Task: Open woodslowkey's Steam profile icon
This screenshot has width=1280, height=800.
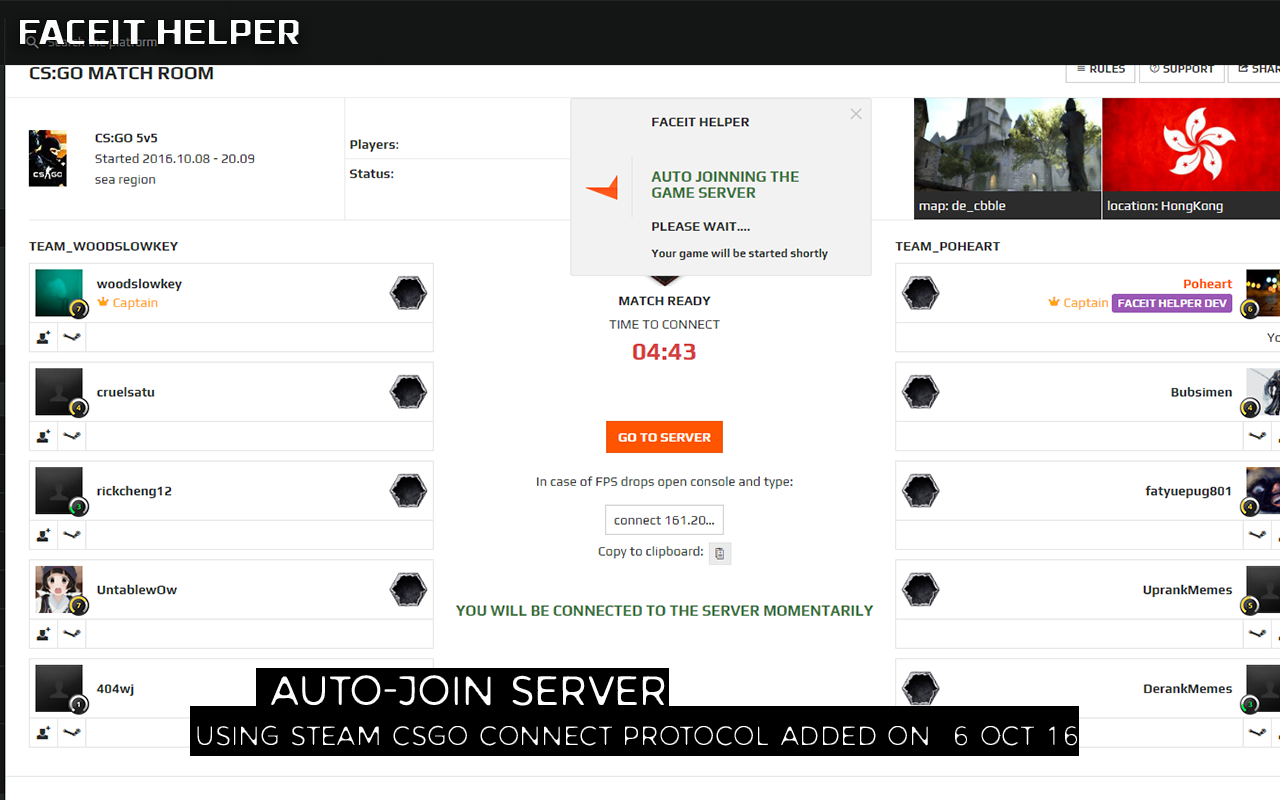Action: (x=72, y=337)
